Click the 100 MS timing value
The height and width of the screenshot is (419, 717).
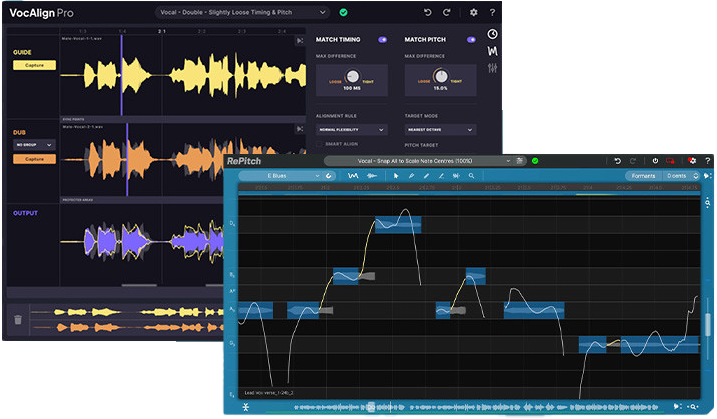[352, 88]
